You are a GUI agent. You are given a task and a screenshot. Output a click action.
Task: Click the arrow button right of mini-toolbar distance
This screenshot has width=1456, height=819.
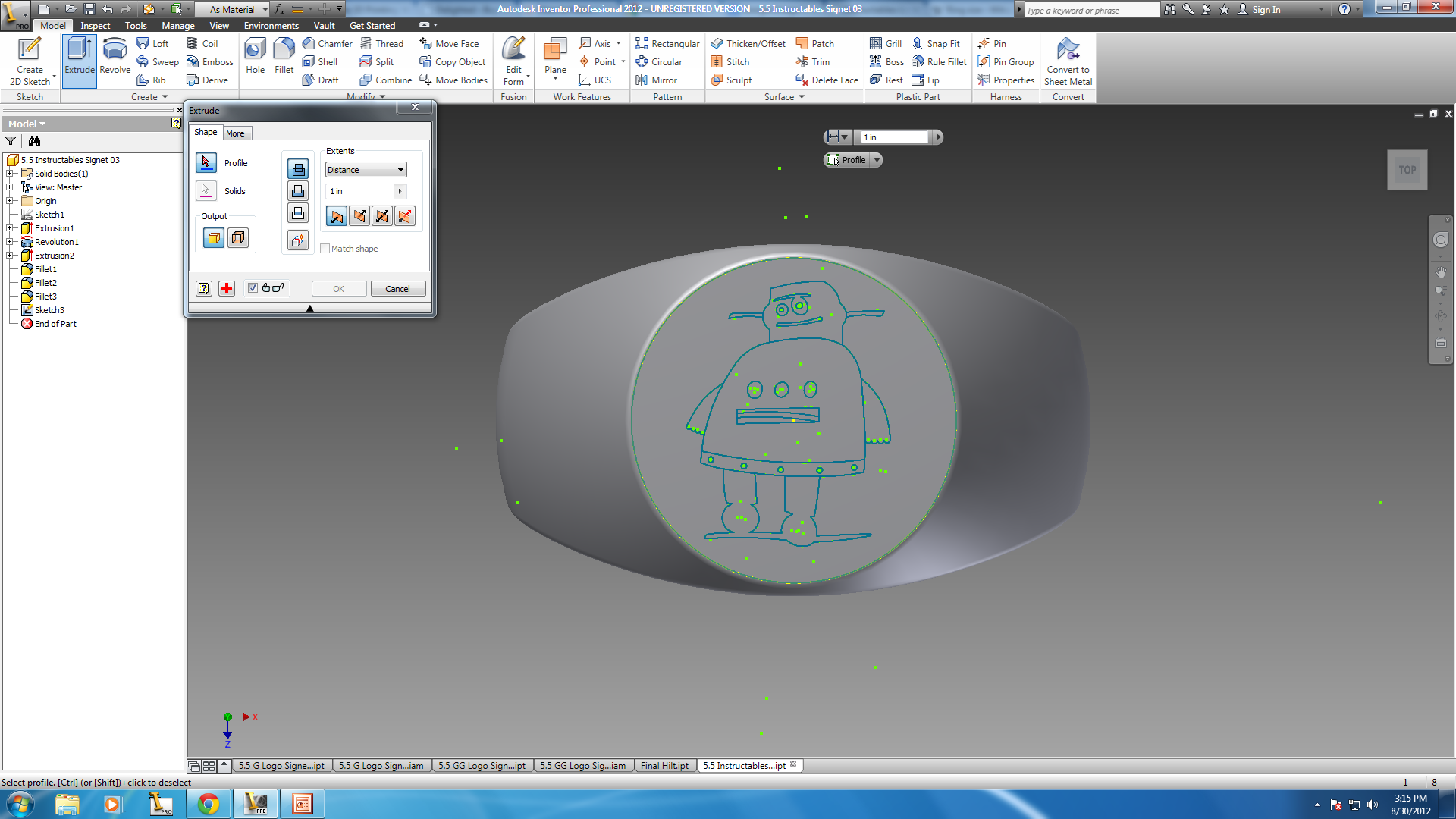[x=937, y=137]
